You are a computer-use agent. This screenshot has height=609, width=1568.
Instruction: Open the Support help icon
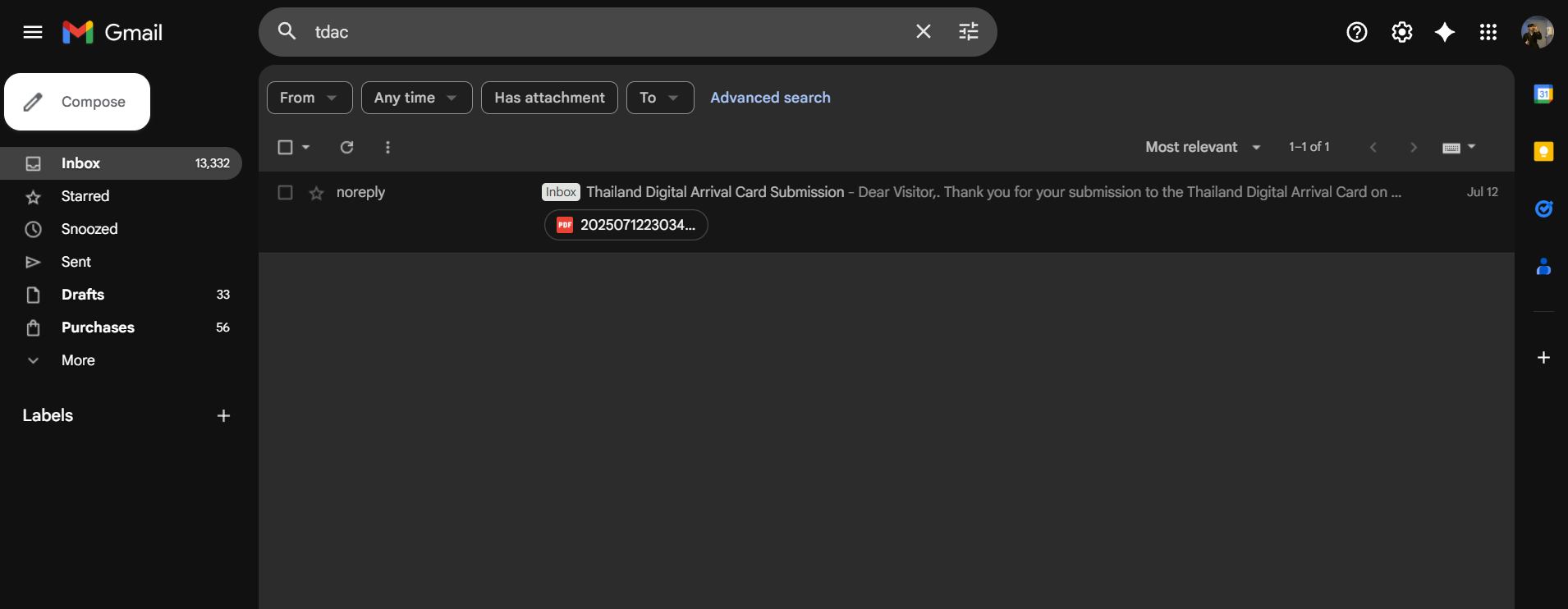pos(1356,32)
